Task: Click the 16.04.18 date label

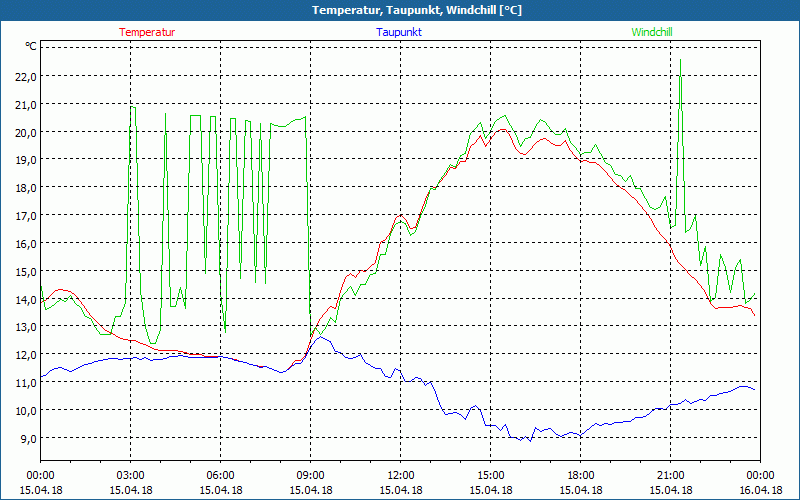Action: tap(760, 490)
